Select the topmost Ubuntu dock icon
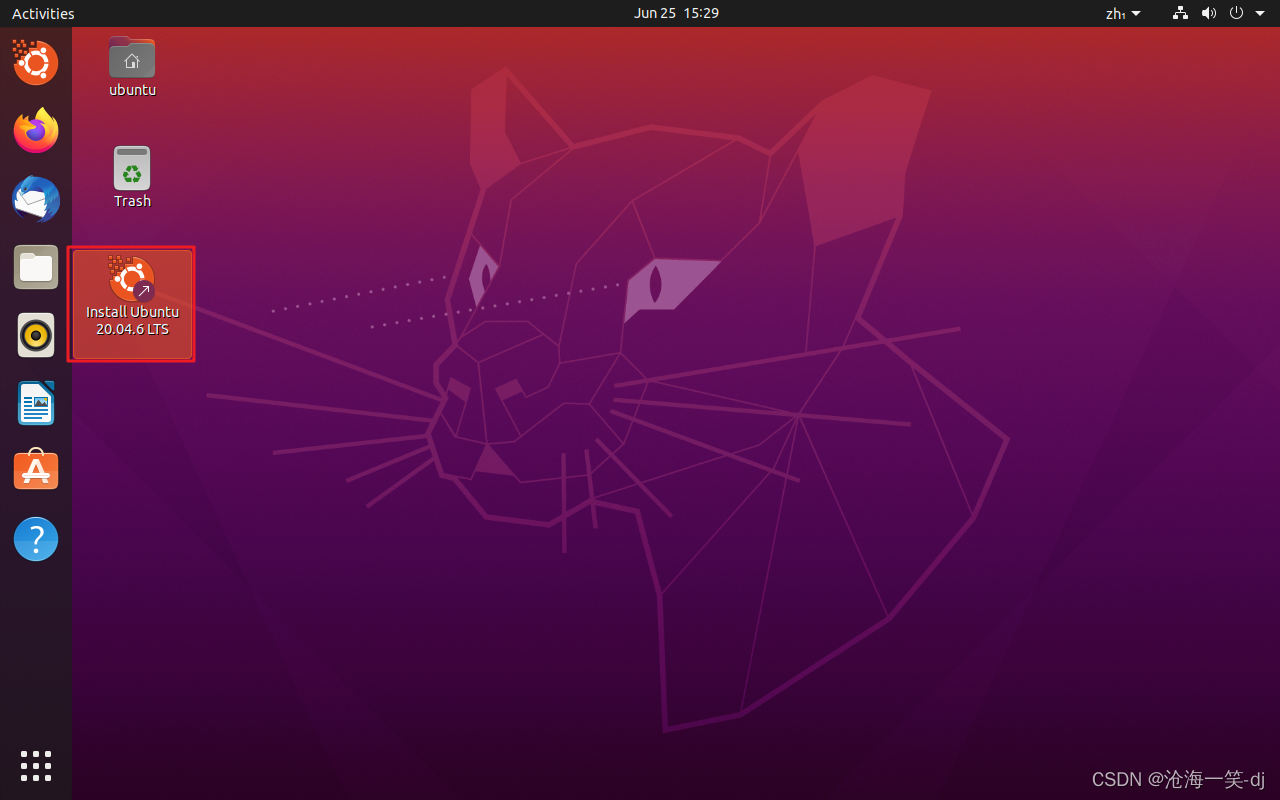The width and height of the screenshot is (1280, 800). 36,62
